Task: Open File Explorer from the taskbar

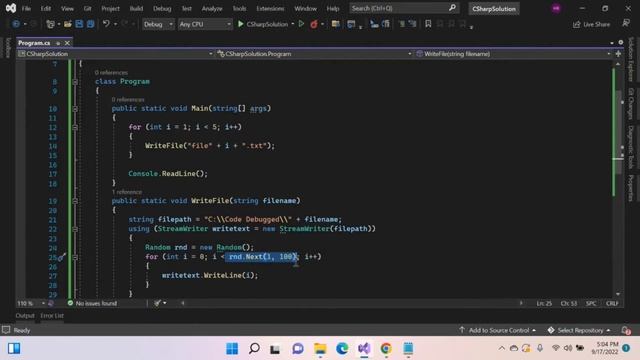Action: [320, 348]
